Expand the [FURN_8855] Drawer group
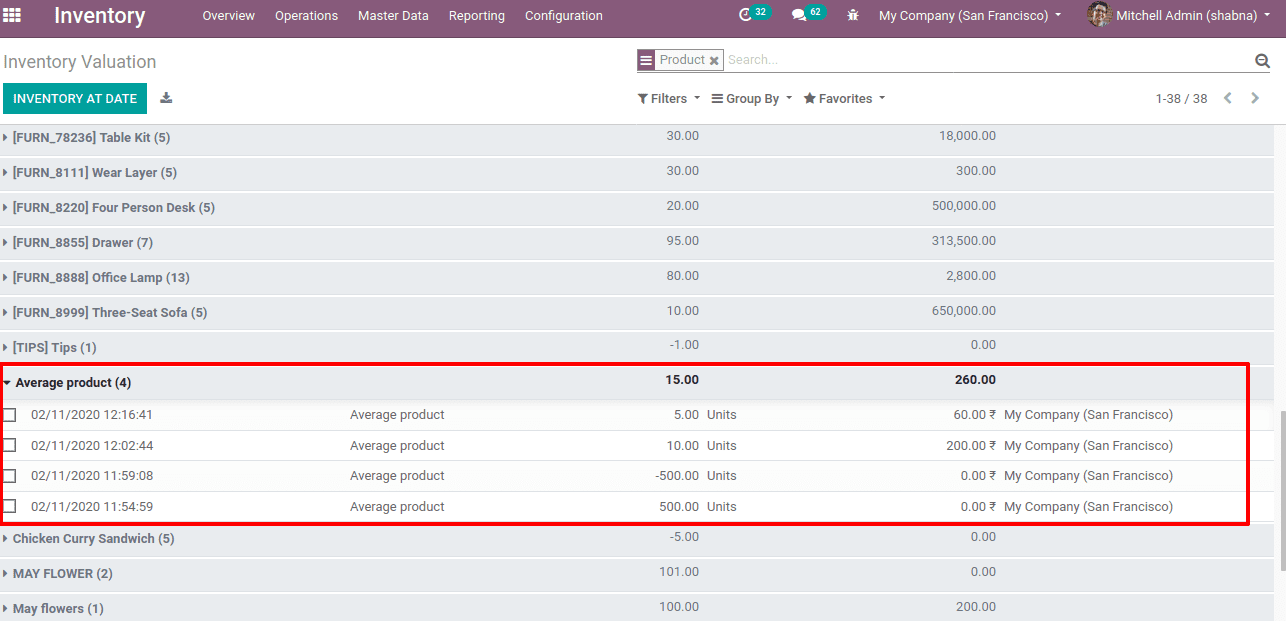This screenshot has width=1286, height=621. (x=82, y=243)
